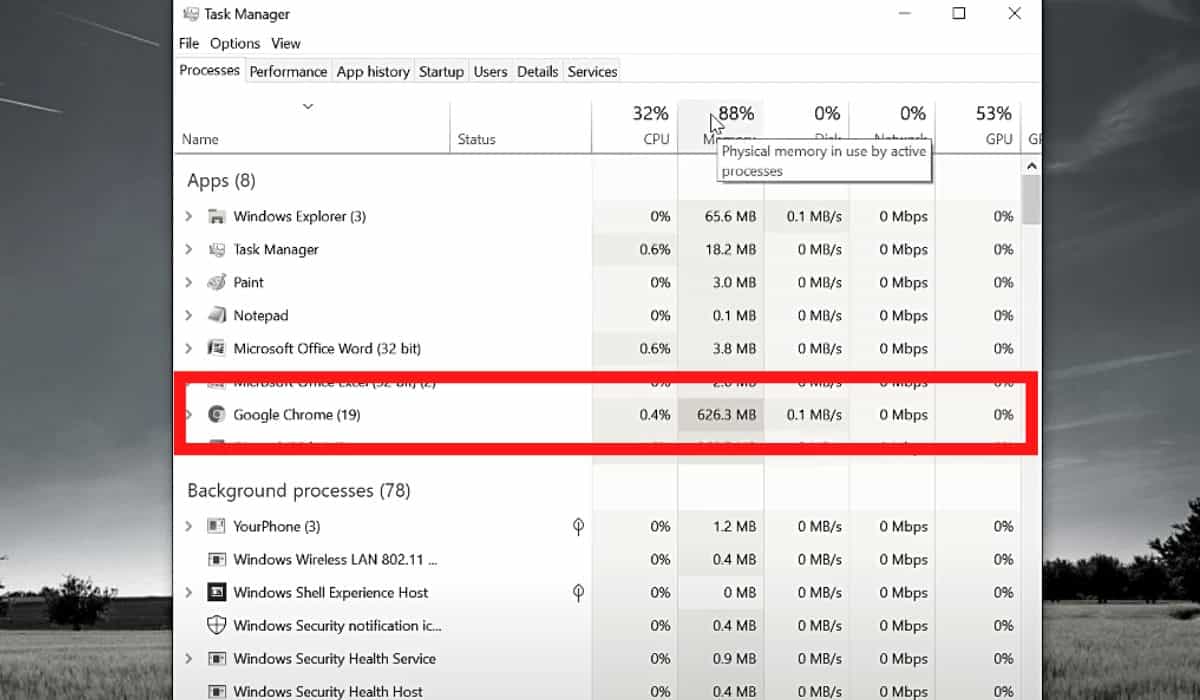Click Windows Explorer's 0.1 MB/s disk value
Viewport: 1200px width, 700px height.
click(814, 216)
